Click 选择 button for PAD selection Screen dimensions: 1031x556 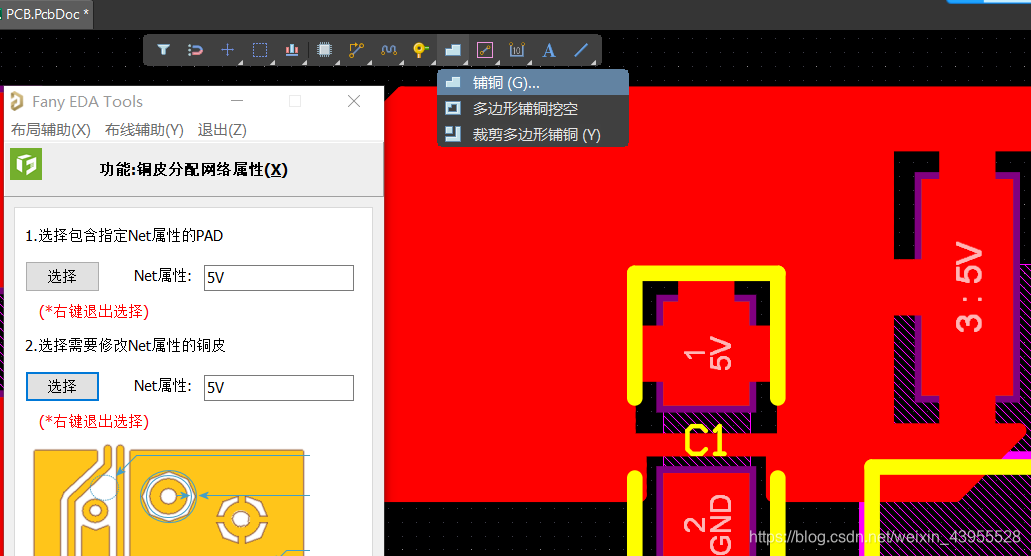pos(62,277)
